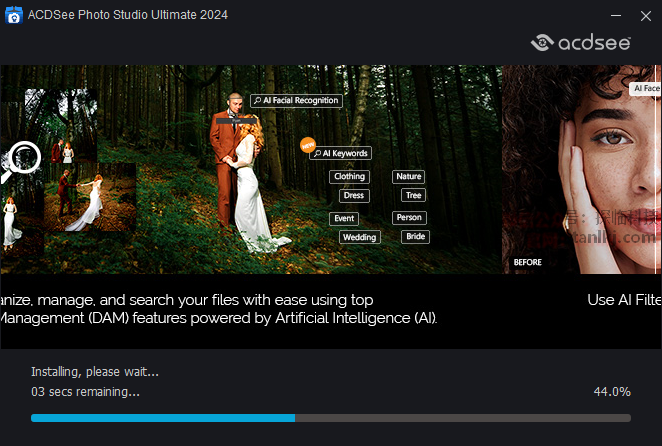Click the AI Keywords label
662x446 pixels.
(341, 153)
